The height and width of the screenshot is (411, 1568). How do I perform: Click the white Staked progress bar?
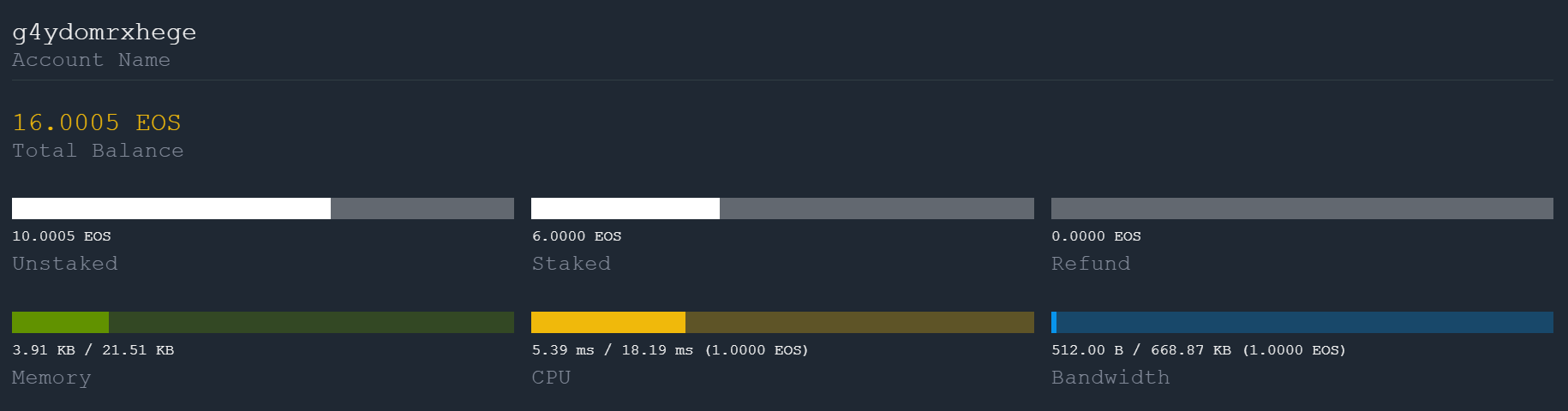point(782,208)
